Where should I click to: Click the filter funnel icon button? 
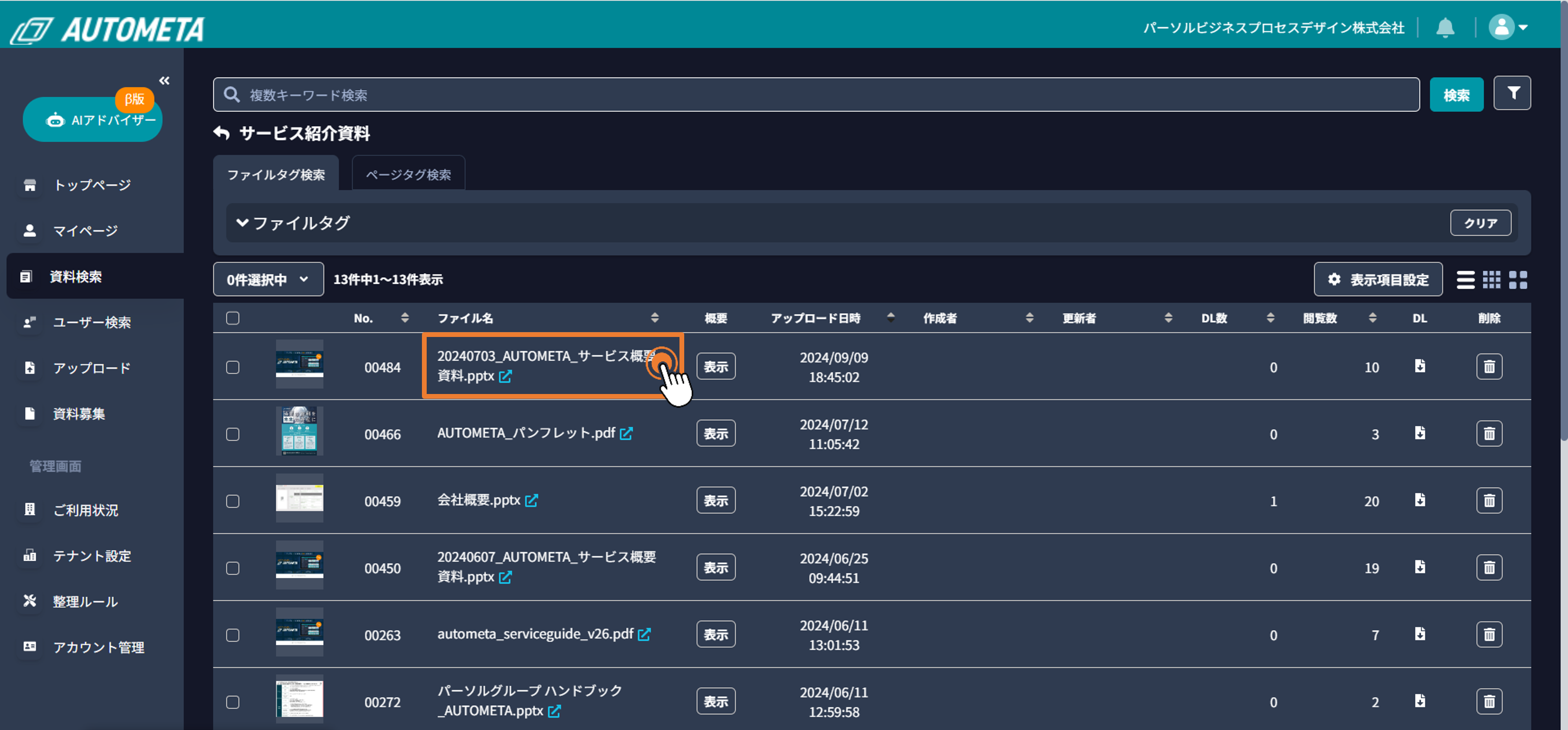coord(1512,93)
